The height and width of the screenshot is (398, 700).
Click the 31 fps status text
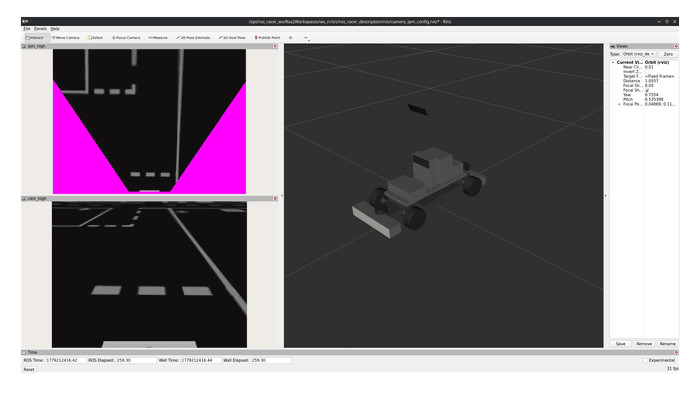[672, 369]
